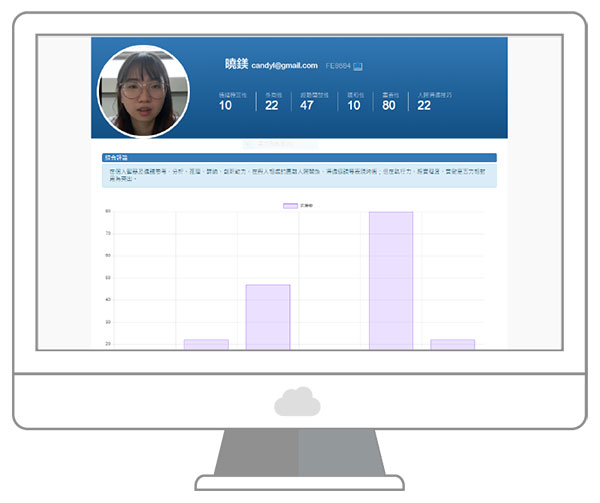Click the cloud logo on the monitor
The height and width of the screenshot is (503, 600).
tap(297, 402)
